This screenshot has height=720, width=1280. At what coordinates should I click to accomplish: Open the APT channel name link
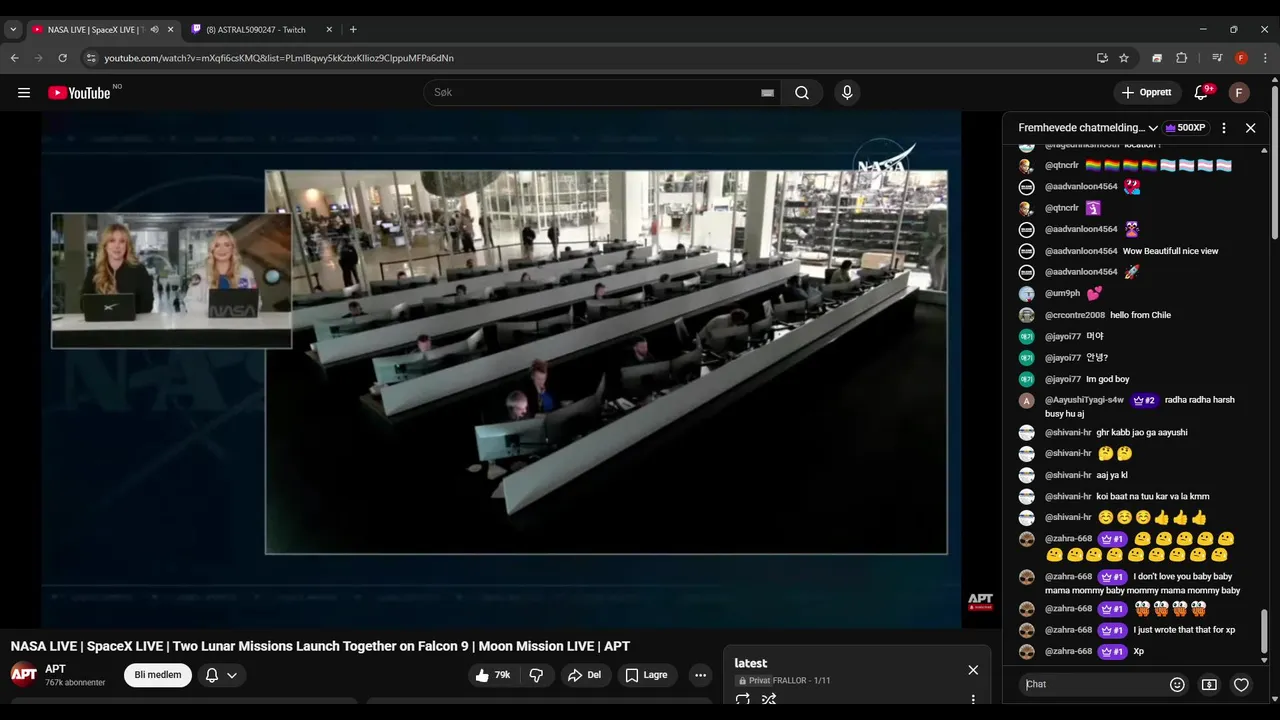click(x=55, y=669)
